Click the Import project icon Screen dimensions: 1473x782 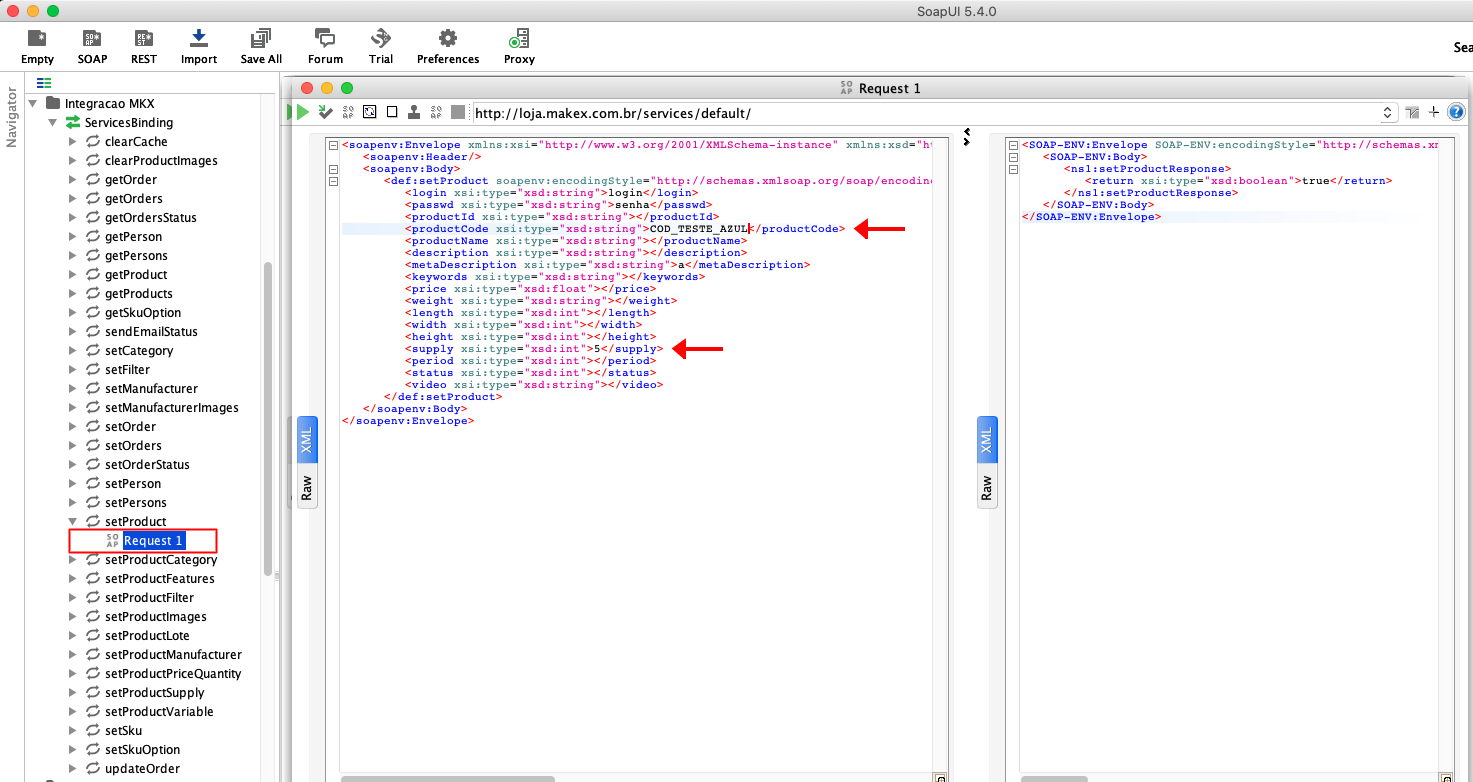tap(198, 39)
